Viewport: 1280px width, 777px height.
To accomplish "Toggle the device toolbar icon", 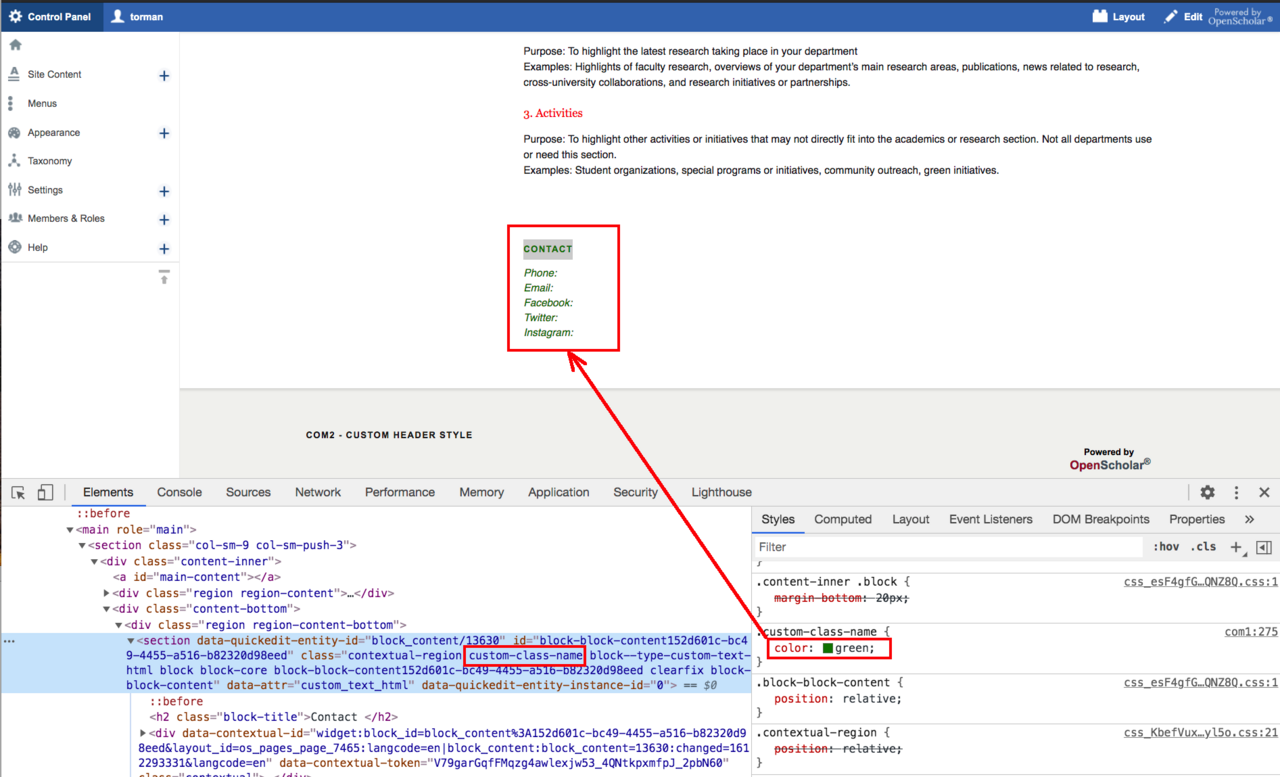I will tap(45, 493).
